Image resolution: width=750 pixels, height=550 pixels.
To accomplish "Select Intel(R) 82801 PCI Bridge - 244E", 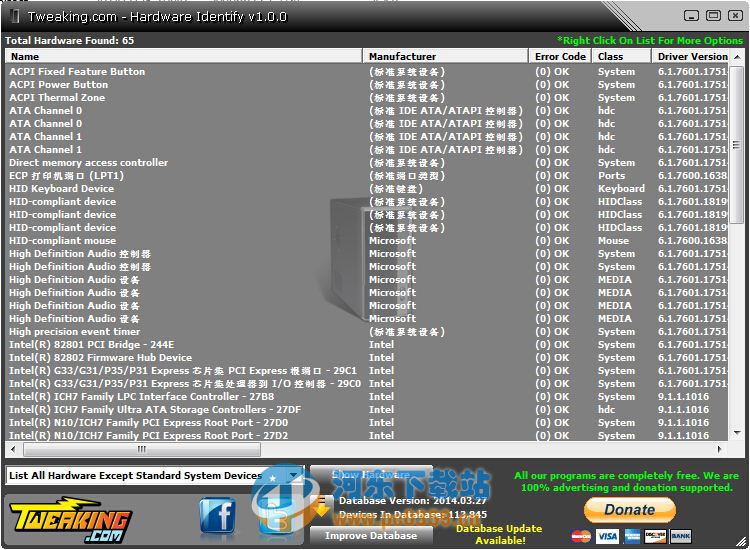I will [367, 344].
